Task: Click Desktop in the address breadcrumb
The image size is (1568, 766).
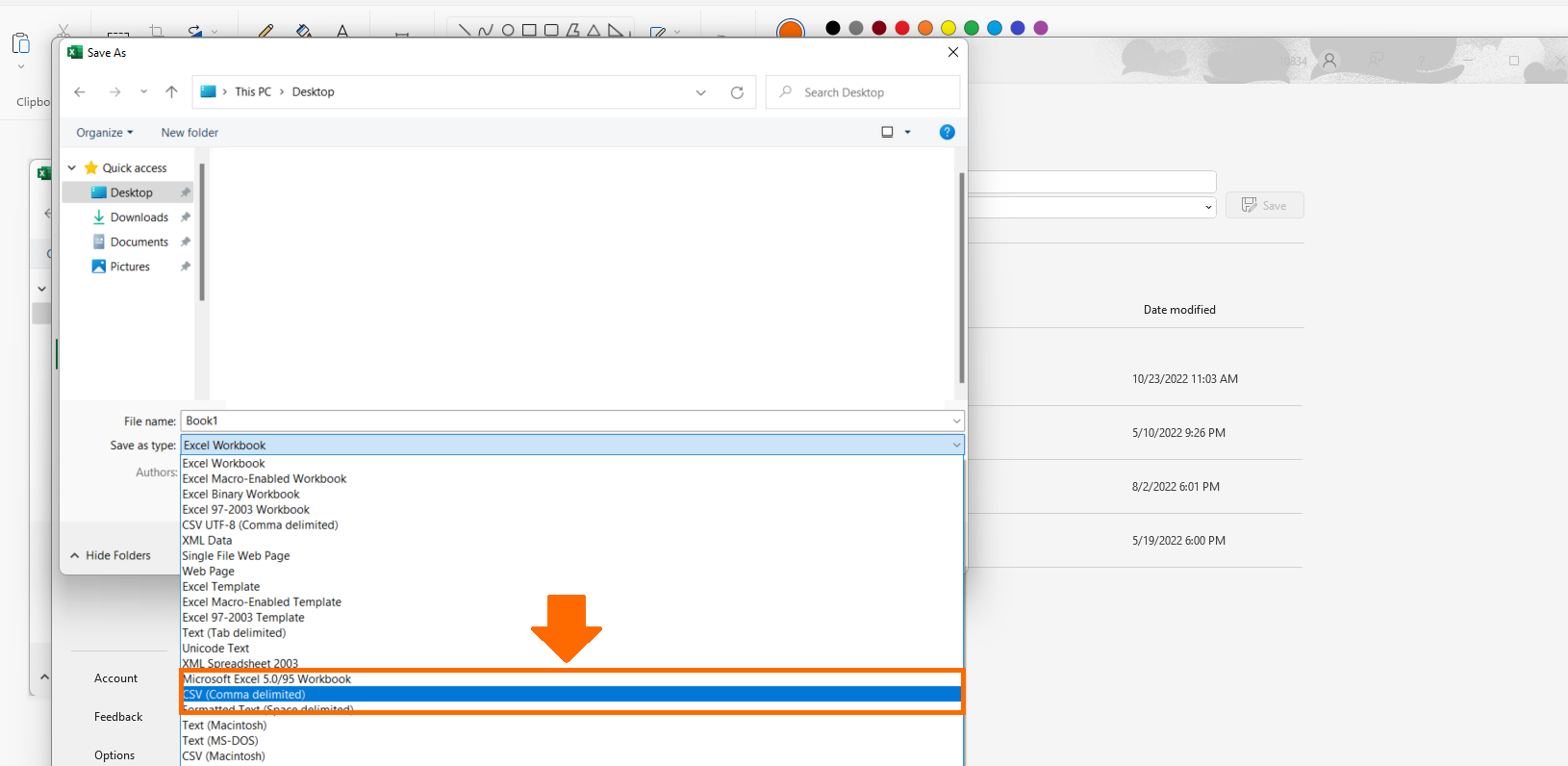Action: tap(314, 92)
